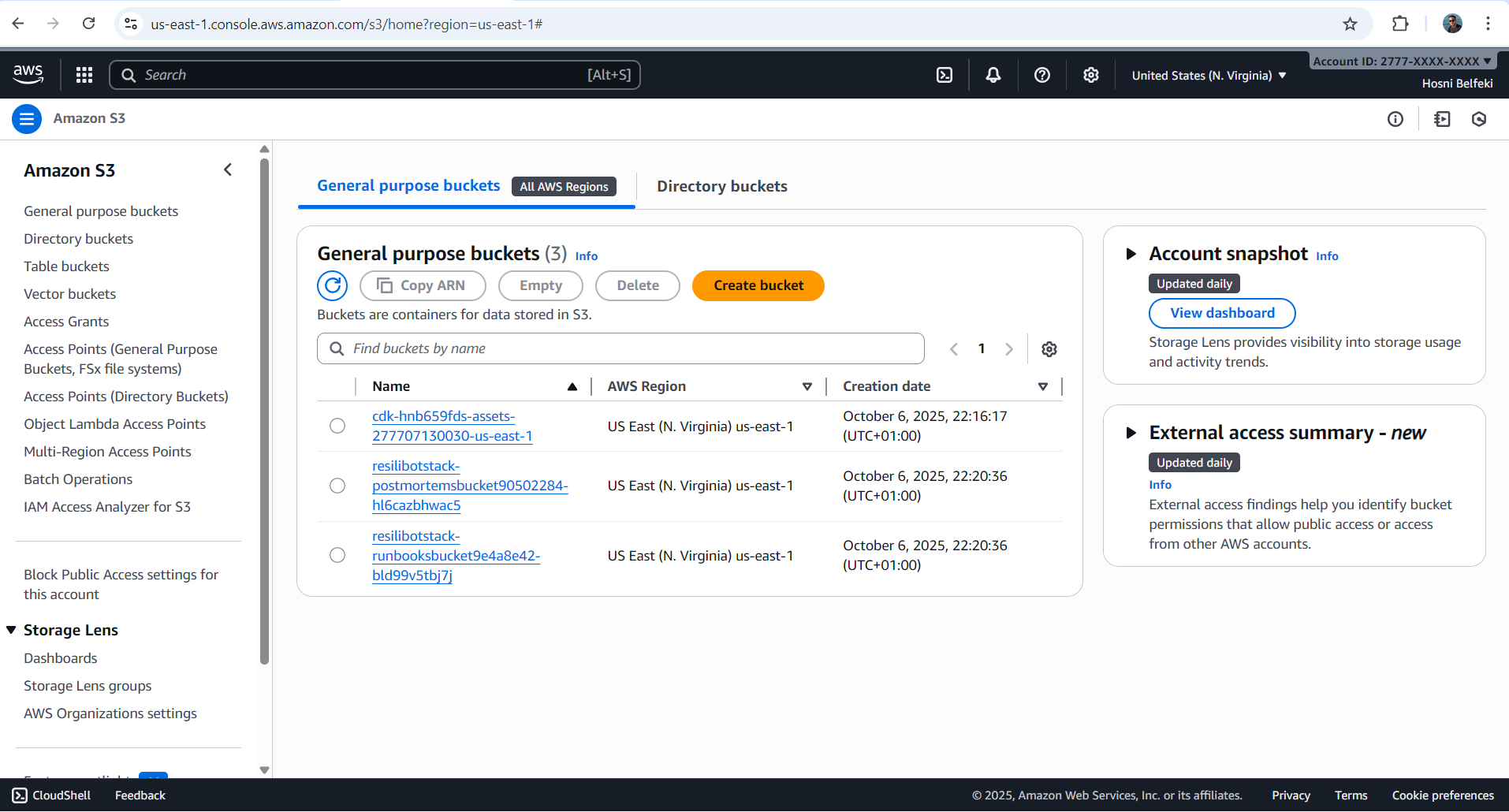Image resolution: width=1509 pixels, height=812 pixels.
Task: Click the browser address bar URL
Action: pos(347,24)
